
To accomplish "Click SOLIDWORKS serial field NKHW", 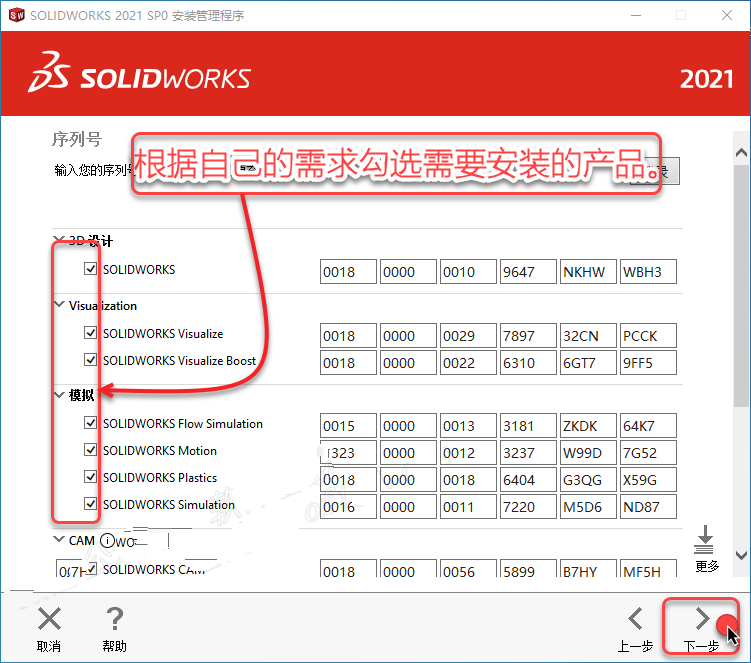I will click(x=588, y=272).
